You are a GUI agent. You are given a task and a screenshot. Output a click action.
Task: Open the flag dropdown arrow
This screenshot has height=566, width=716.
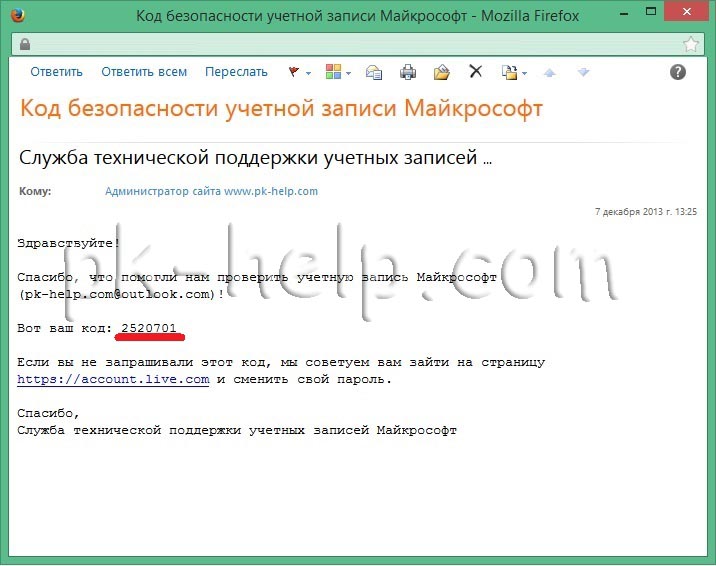pos(309,73)
